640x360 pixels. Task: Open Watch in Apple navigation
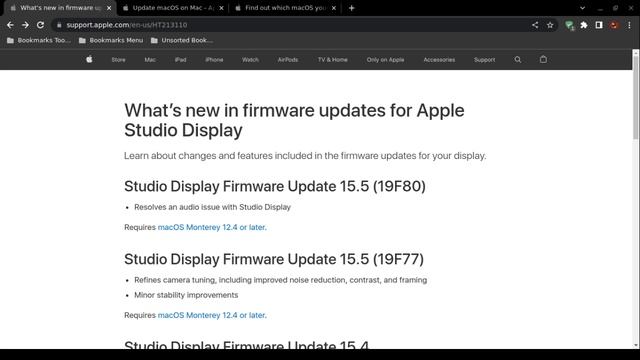pos(250,60)
